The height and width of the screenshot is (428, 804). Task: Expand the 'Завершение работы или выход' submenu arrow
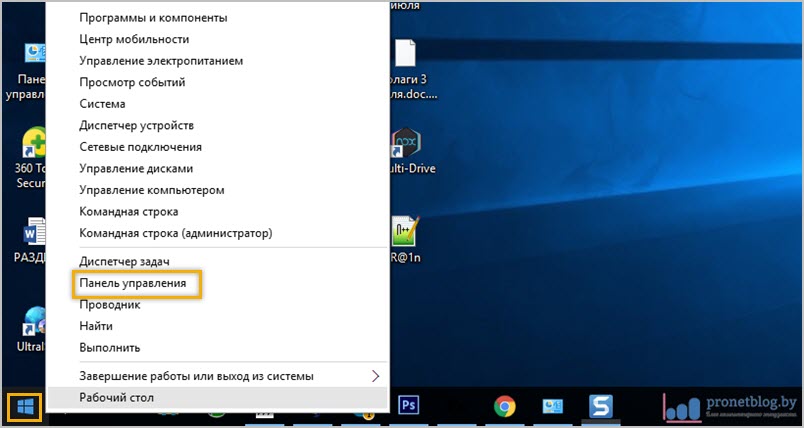pos(375,376)
